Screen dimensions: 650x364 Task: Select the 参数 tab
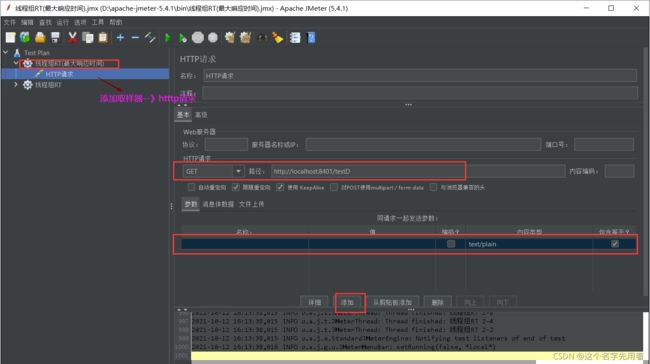[x=191, y=204]
